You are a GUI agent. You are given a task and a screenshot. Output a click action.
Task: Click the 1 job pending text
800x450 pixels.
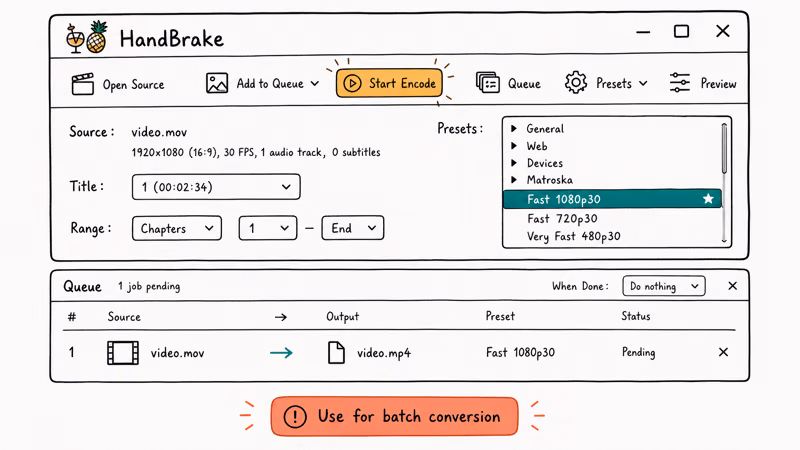click(x=149, y=286)
